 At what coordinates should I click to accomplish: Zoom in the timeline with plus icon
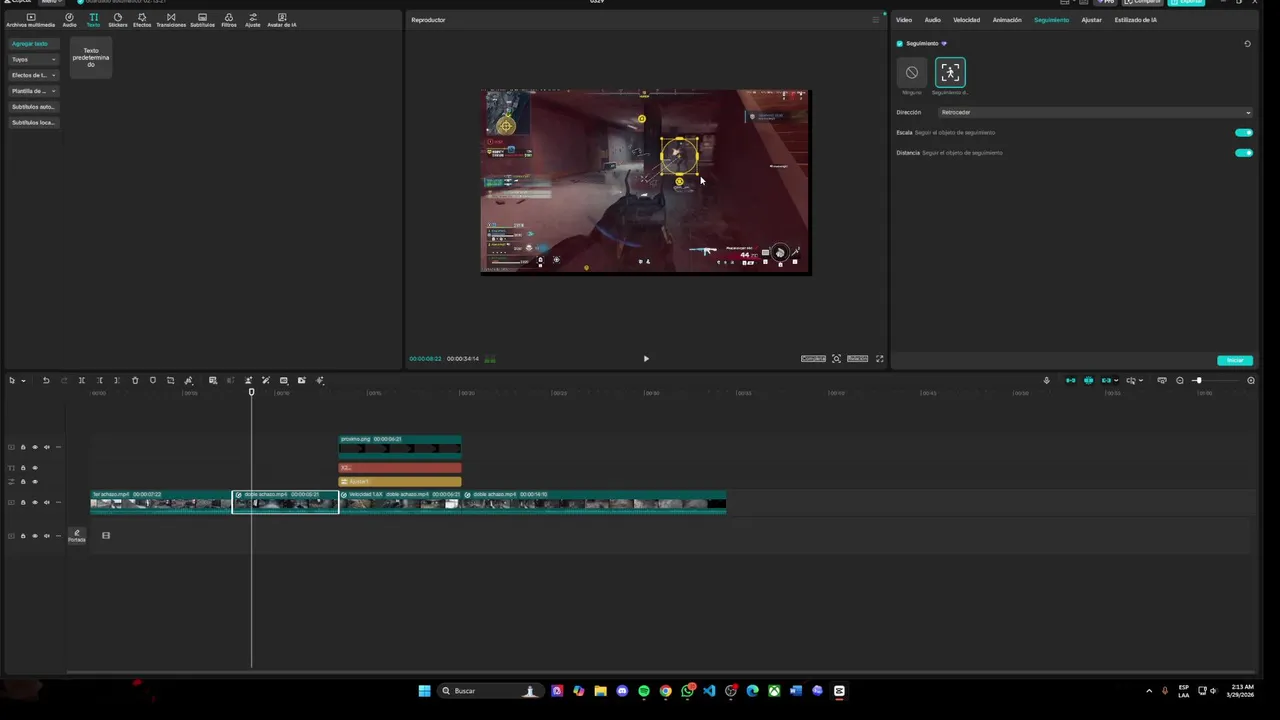pyautogui.click(x=1251, y=380)
